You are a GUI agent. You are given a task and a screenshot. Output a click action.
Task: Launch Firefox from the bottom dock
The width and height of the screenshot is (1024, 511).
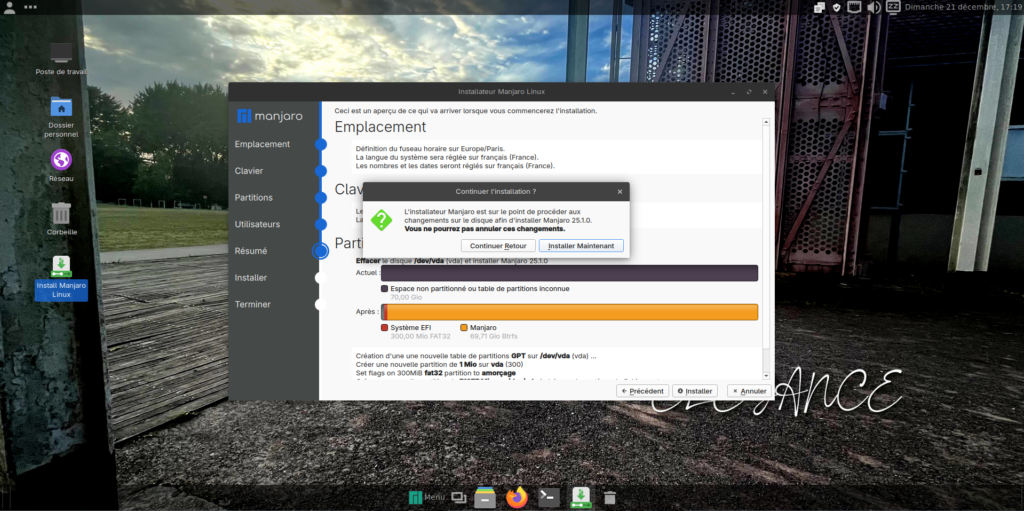pyautogui.click(x=516, y=497)
